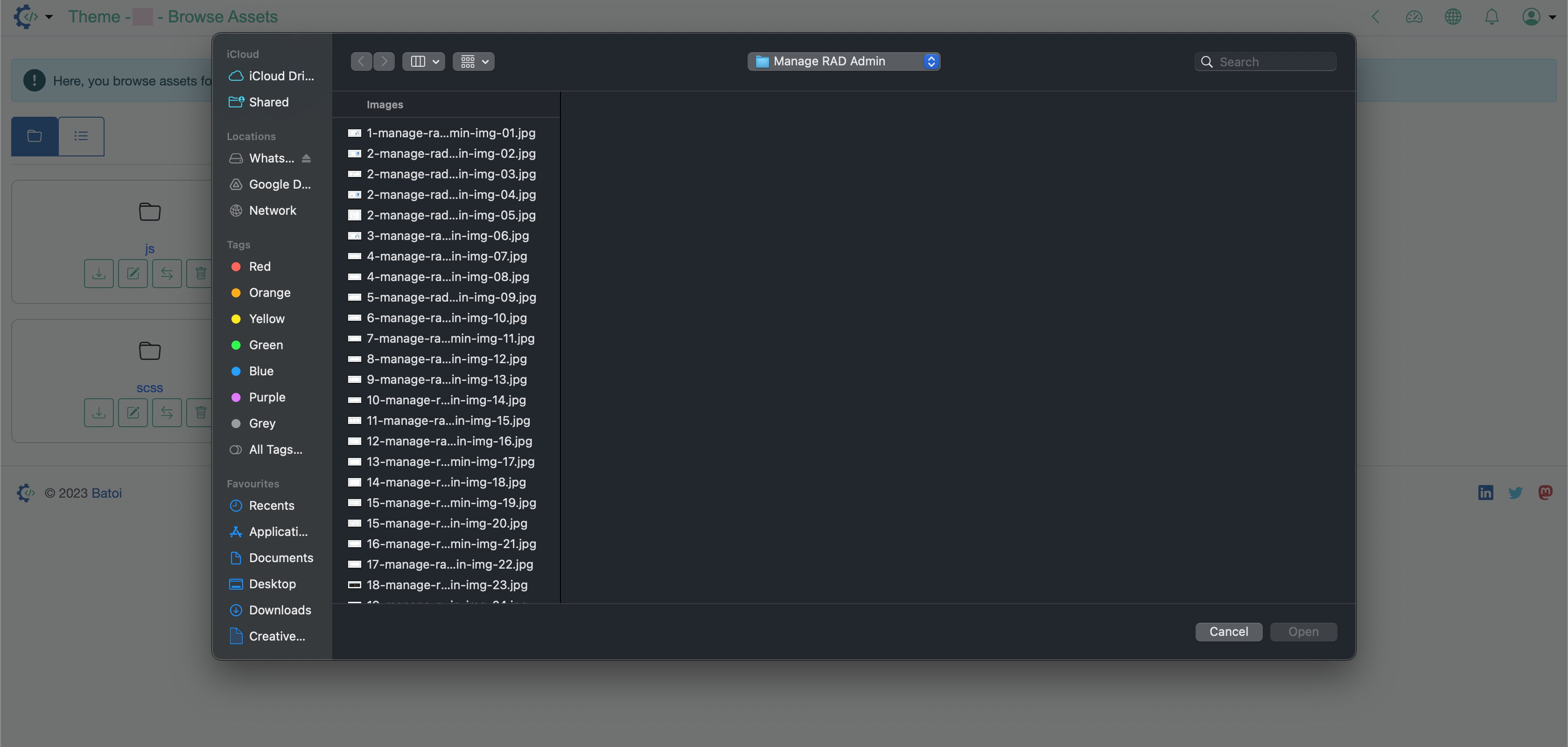Viewport: 1568px width, 747px height.
Task: Toggle Green tag in sidebar tags
Action: (265, 345)
